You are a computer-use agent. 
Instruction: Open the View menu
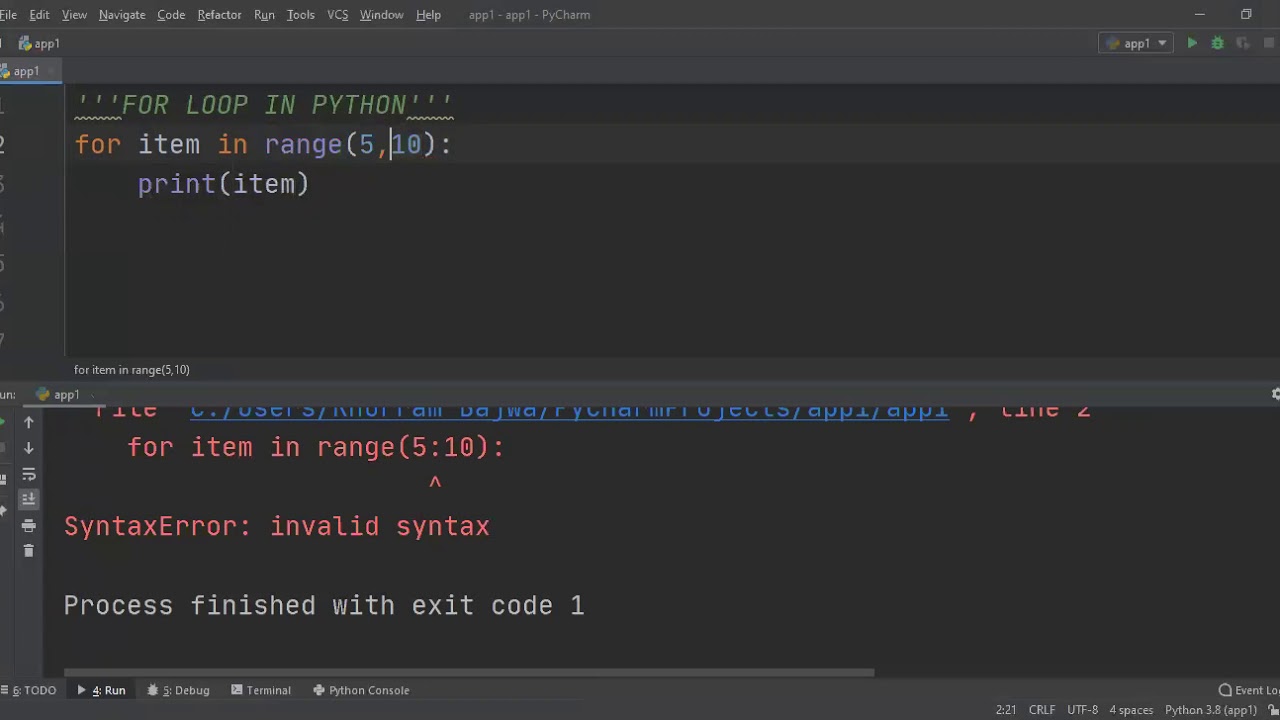pyautogui.click(x=74, y=15)
